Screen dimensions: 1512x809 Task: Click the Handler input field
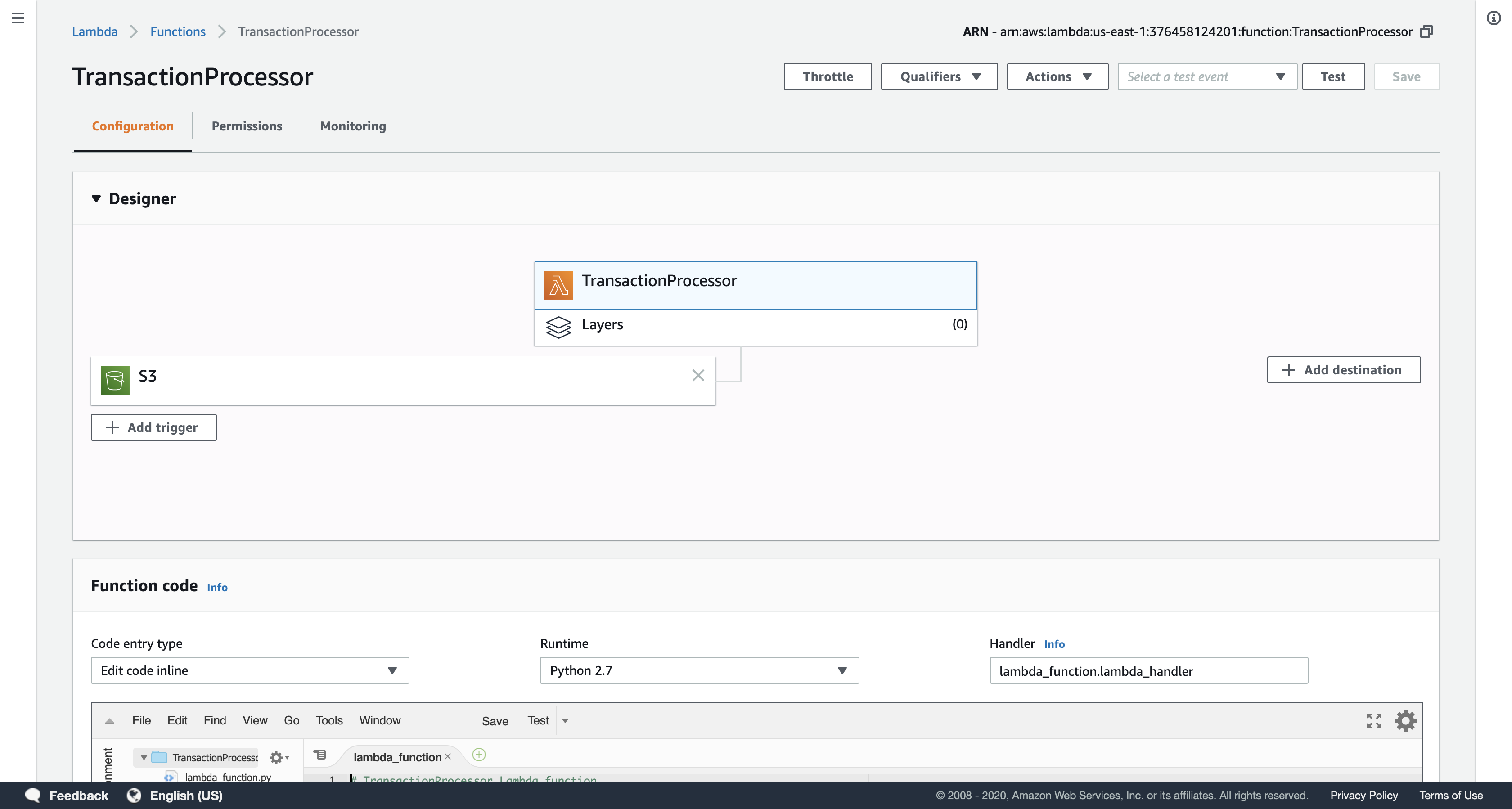(x=1148, y=670)
